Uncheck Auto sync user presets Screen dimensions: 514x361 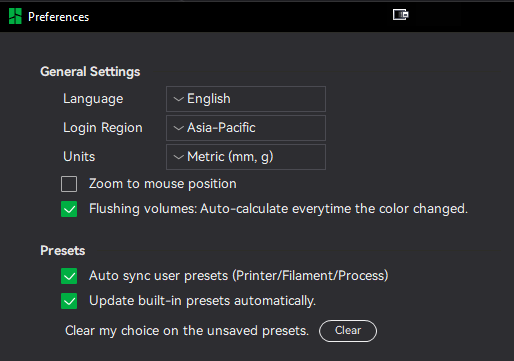point(69,276)
